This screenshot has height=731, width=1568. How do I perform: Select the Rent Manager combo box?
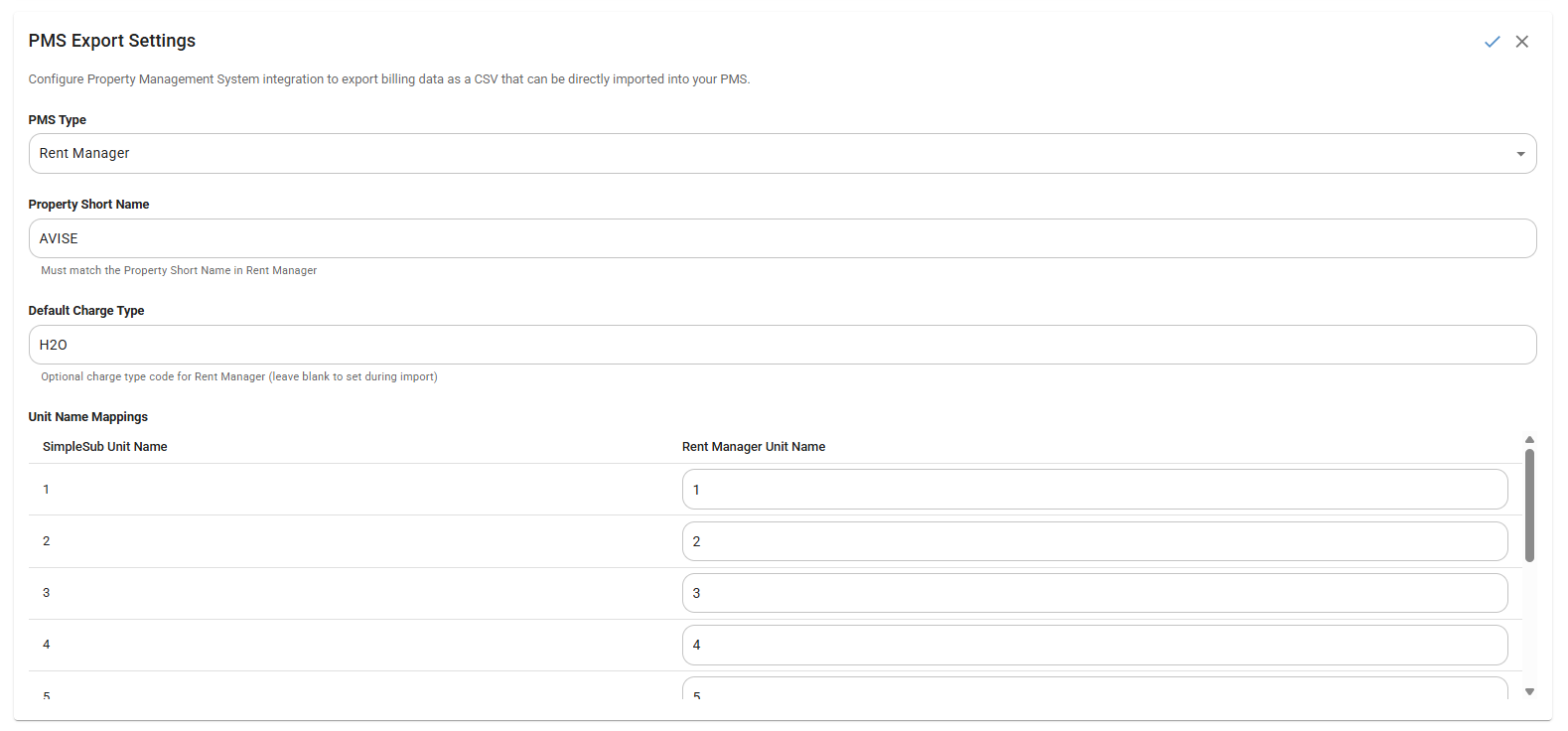click(775, 154)
